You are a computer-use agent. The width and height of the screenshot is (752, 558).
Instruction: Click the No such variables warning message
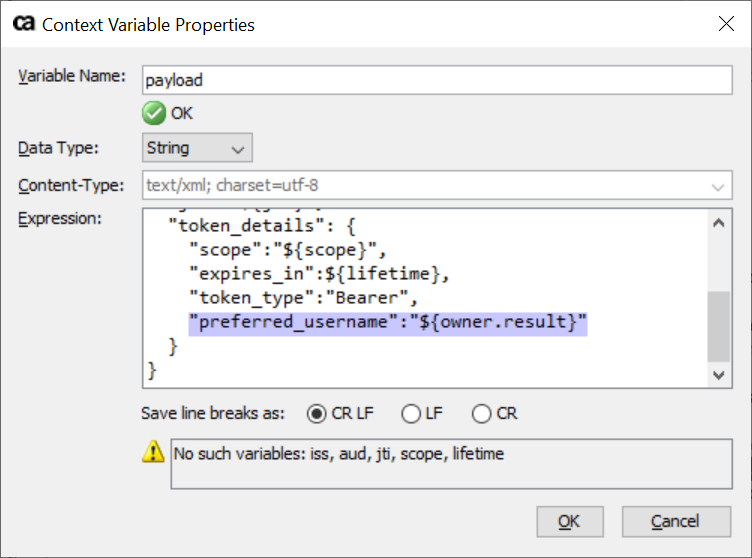[339, 454]
